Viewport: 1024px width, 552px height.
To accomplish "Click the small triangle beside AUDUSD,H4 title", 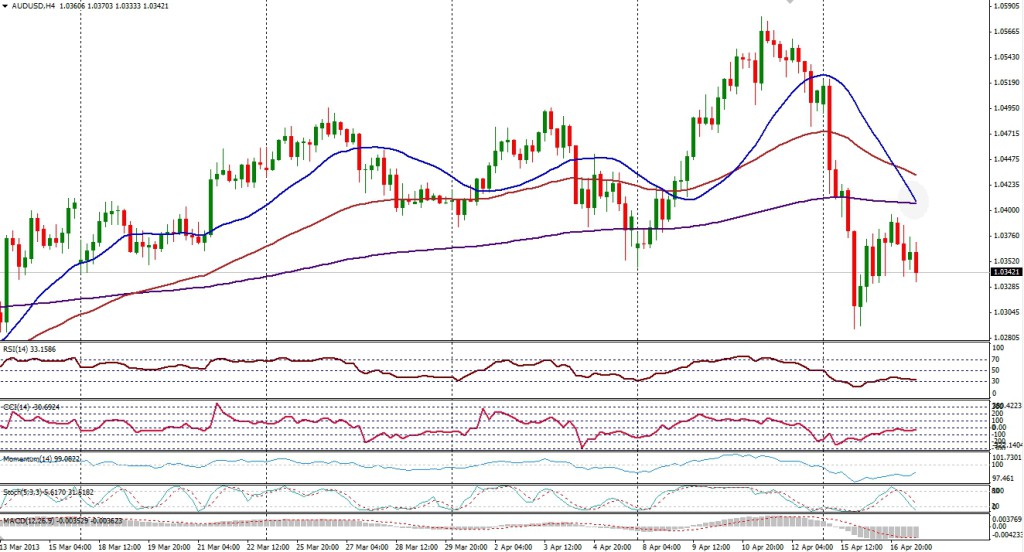I will 5,6.
